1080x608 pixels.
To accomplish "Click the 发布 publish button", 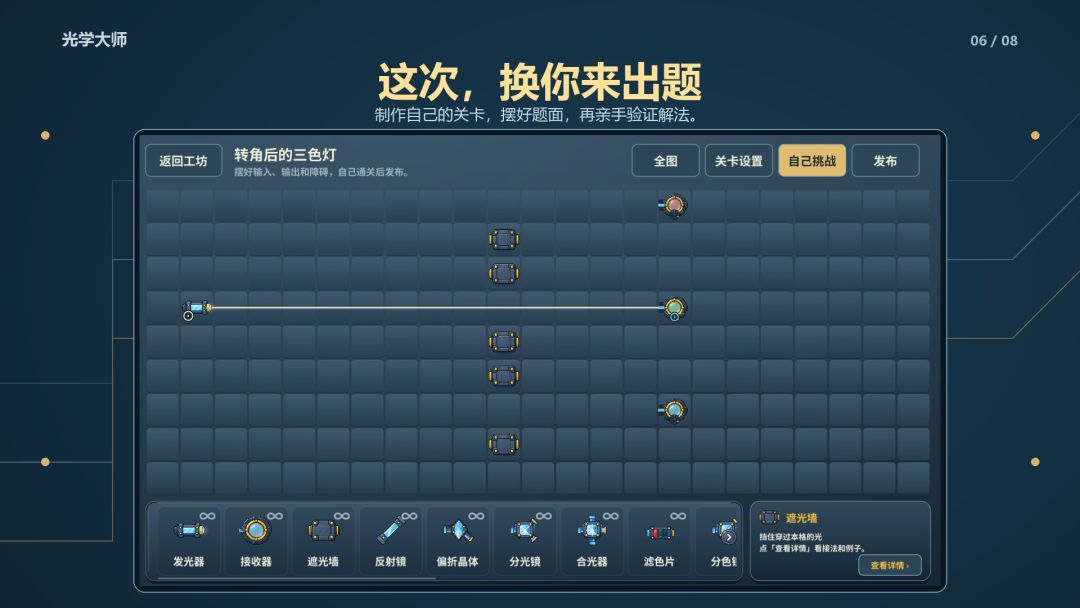I will coord(885,160).
